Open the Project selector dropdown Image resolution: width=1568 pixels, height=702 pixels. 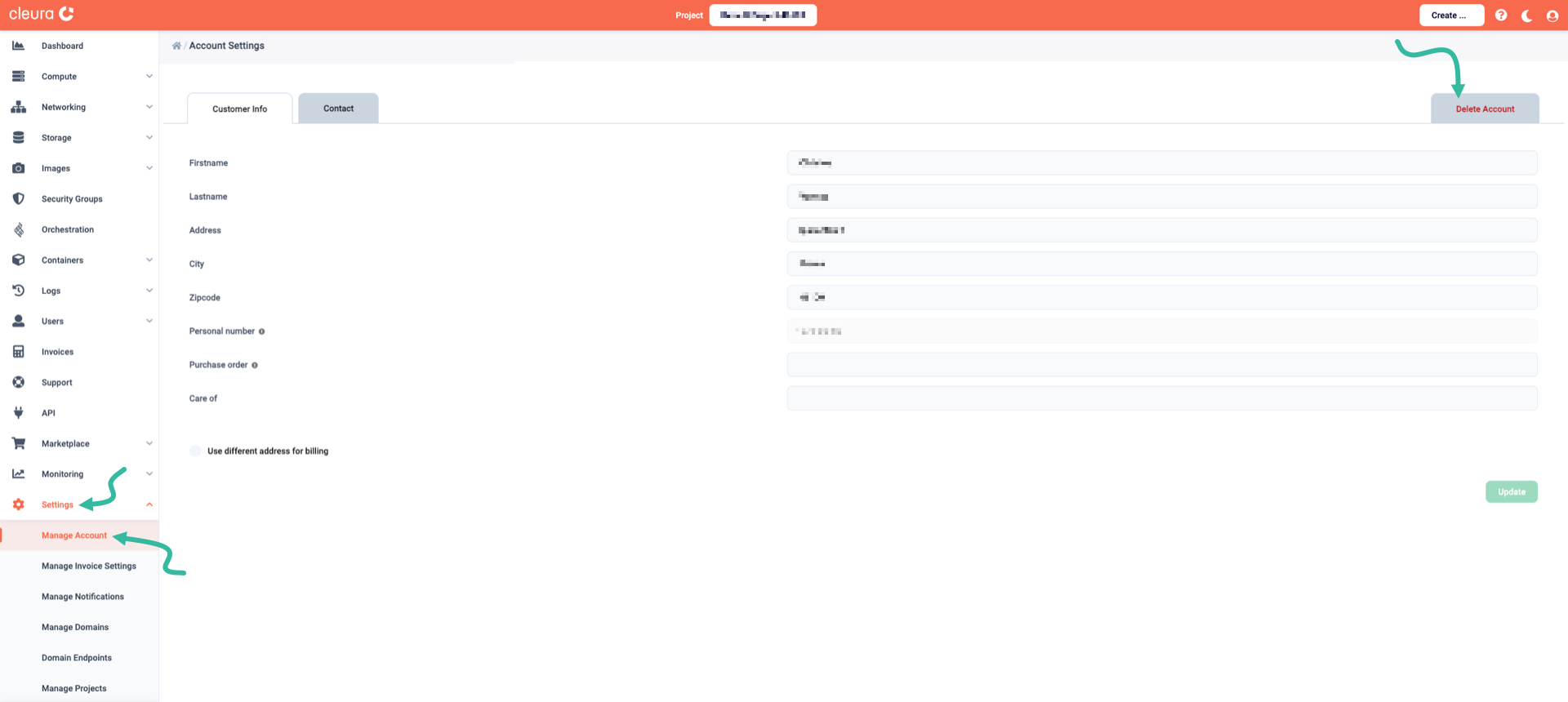click(x=763, y=15)
